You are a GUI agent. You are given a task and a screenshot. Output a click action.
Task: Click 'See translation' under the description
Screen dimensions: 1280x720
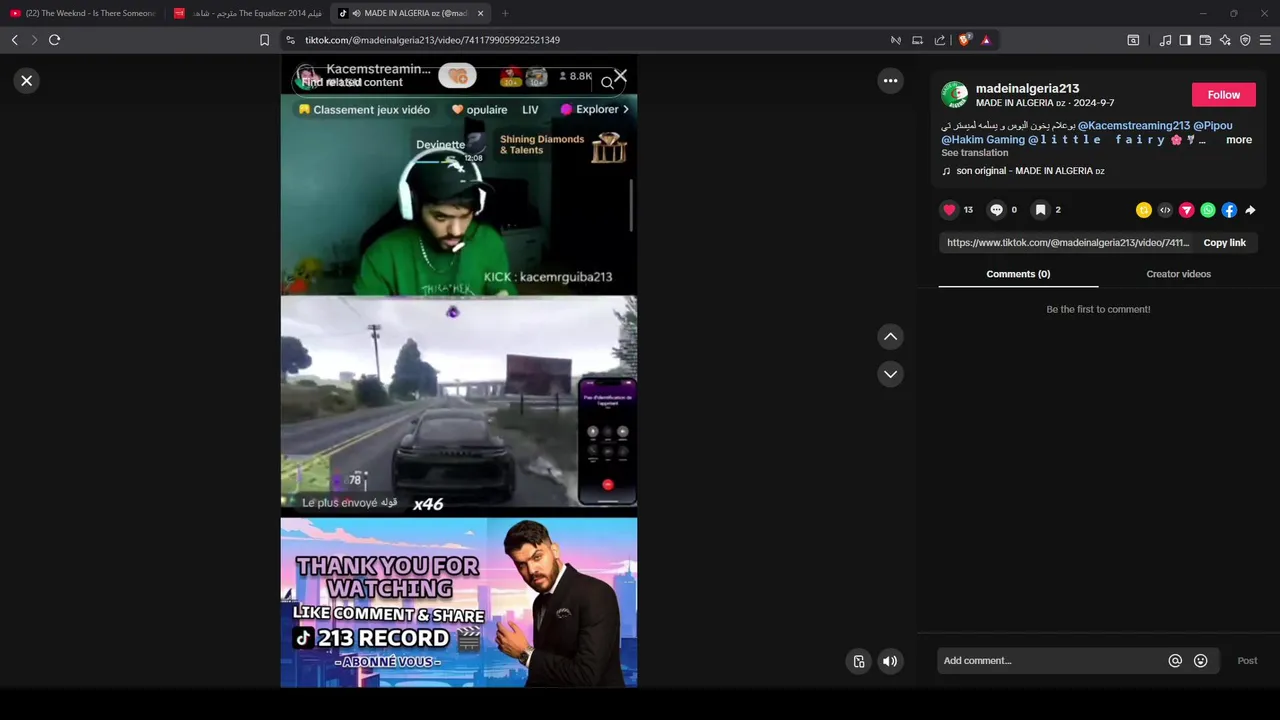974,153
